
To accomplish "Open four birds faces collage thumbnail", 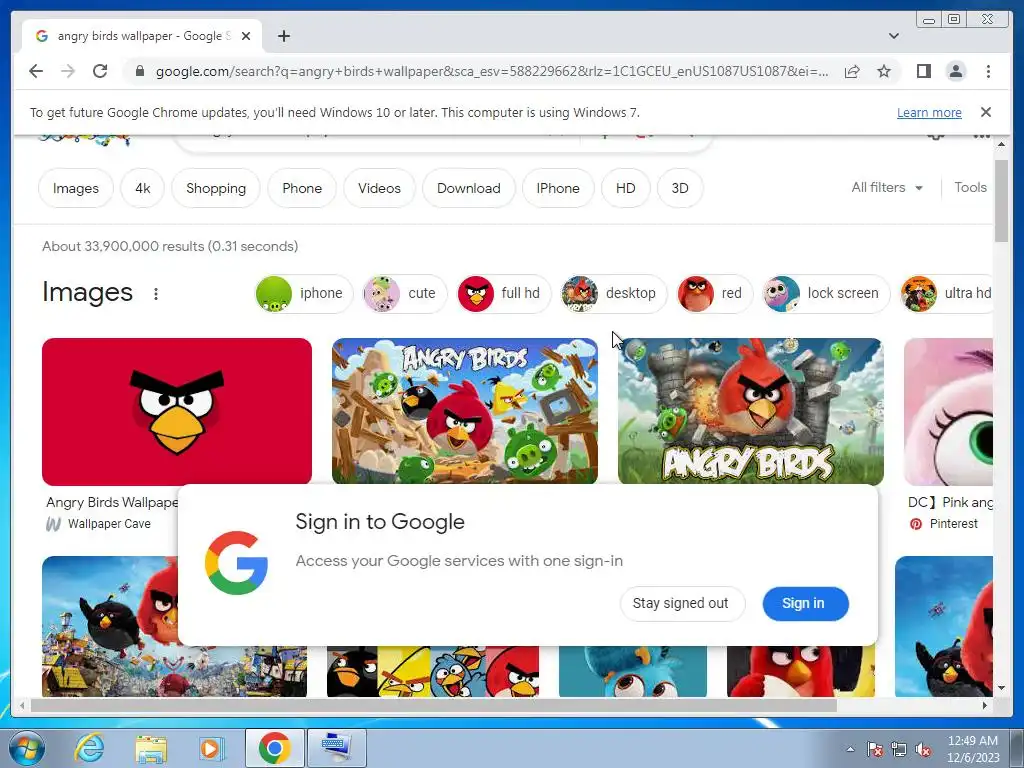I will tap(433, 671).
